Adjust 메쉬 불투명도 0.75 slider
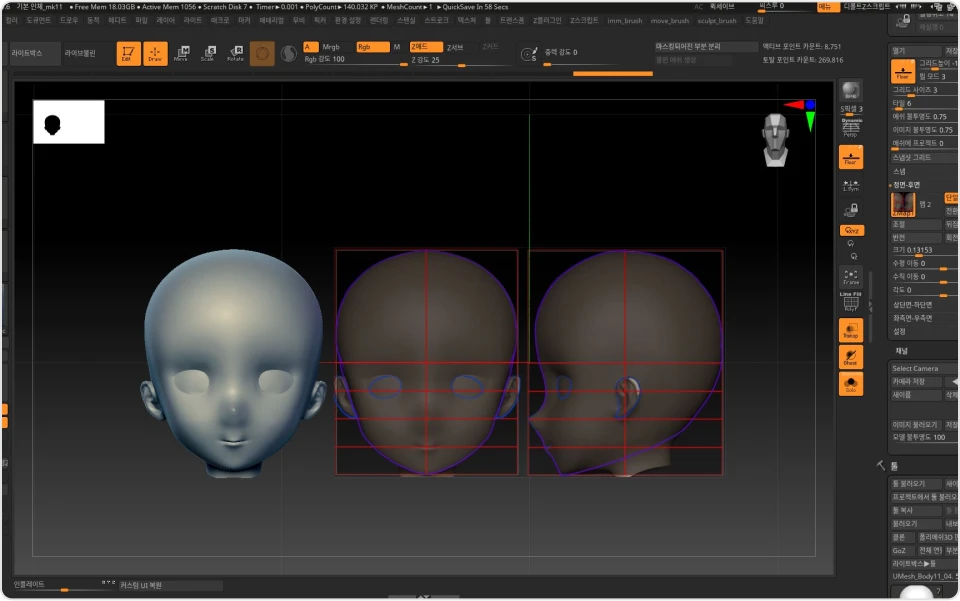Viewport: 960px width, 601px height. tap(924, 117)
